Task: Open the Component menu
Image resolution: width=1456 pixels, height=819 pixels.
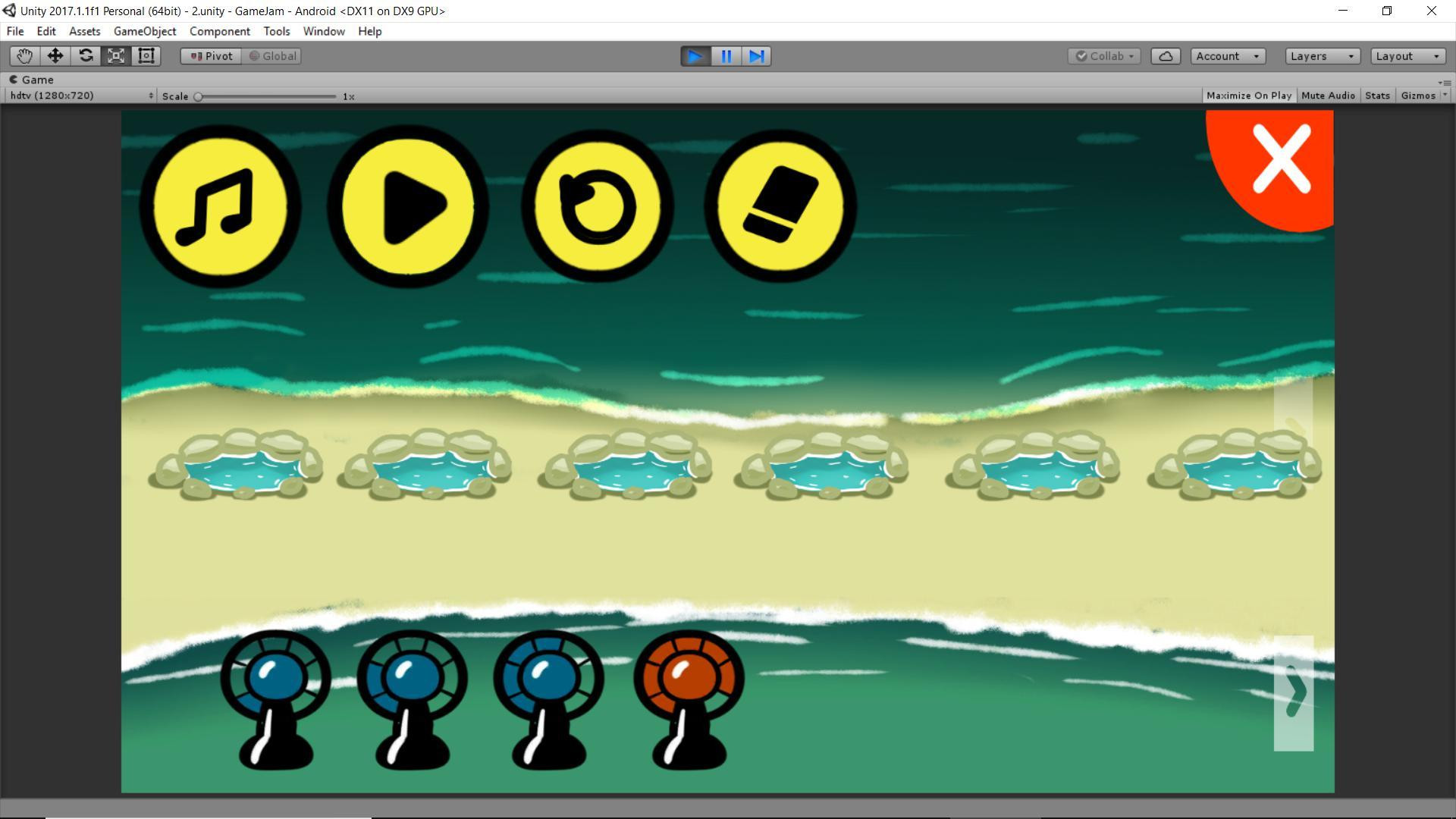Action: click(x=220, y=31)
